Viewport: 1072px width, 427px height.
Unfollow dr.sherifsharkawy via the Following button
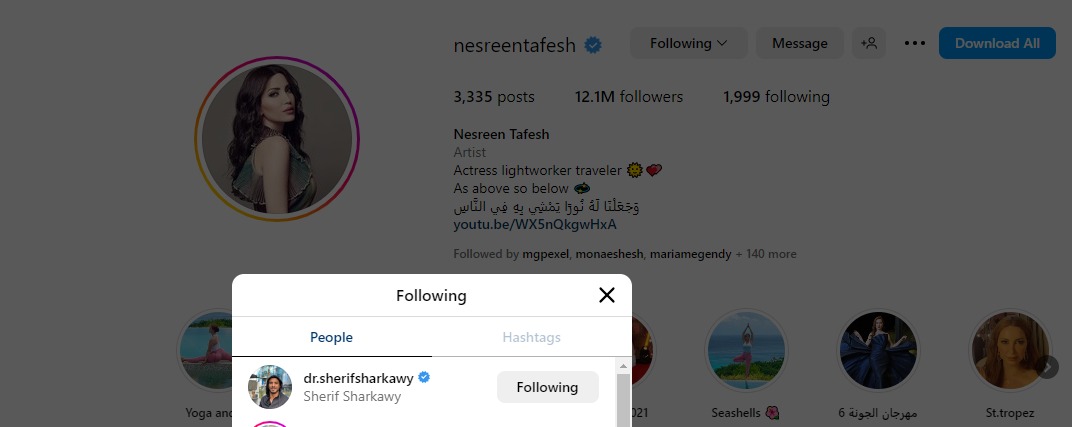[x=547, y=387]
